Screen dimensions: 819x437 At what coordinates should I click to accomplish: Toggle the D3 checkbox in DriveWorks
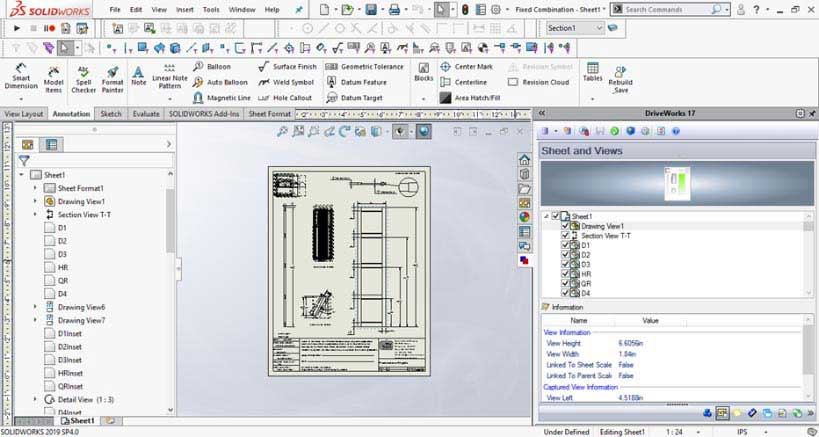pyautogui.click(x=565, y=264)
